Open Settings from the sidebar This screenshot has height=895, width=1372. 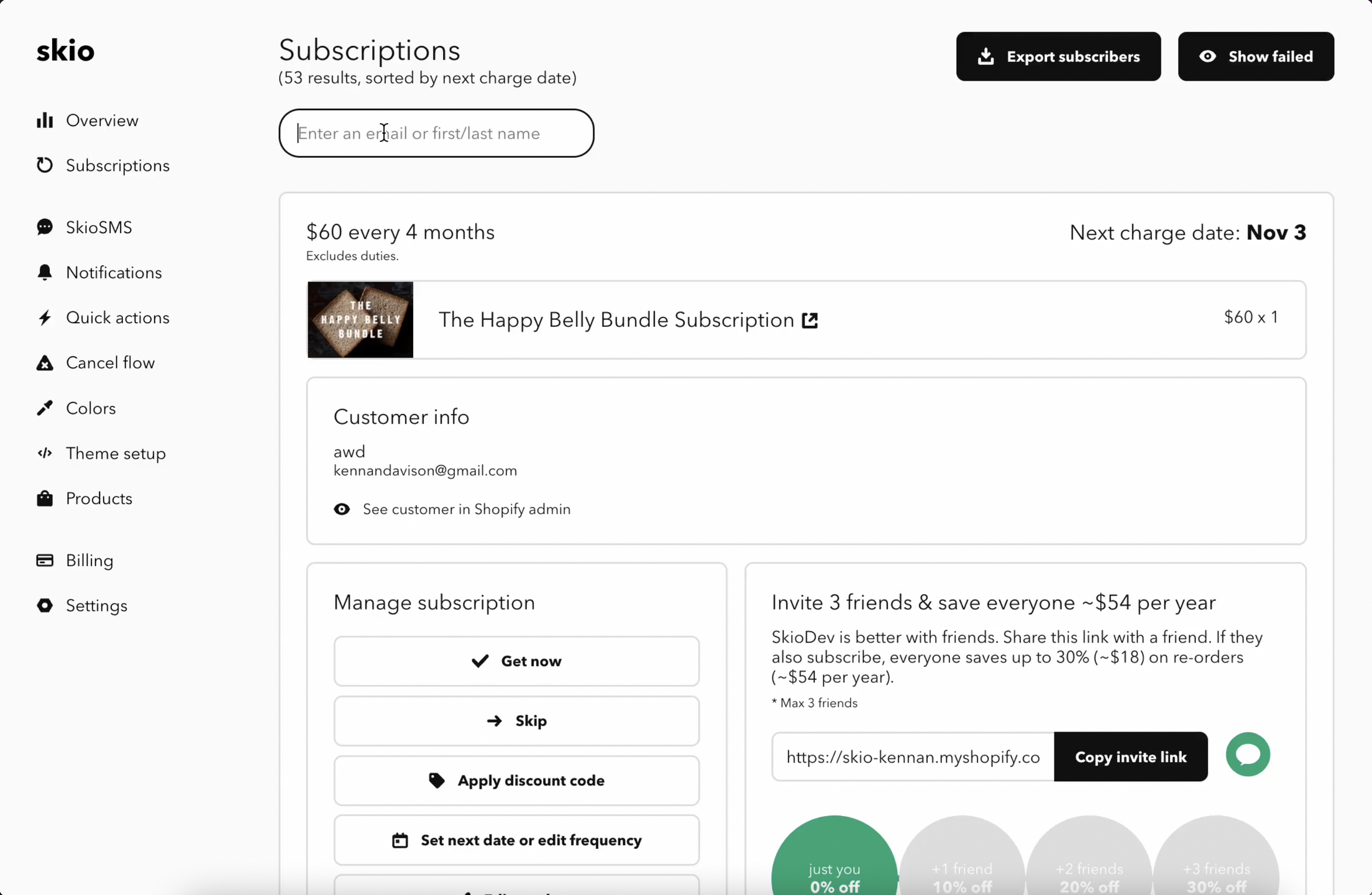[96, 606]
